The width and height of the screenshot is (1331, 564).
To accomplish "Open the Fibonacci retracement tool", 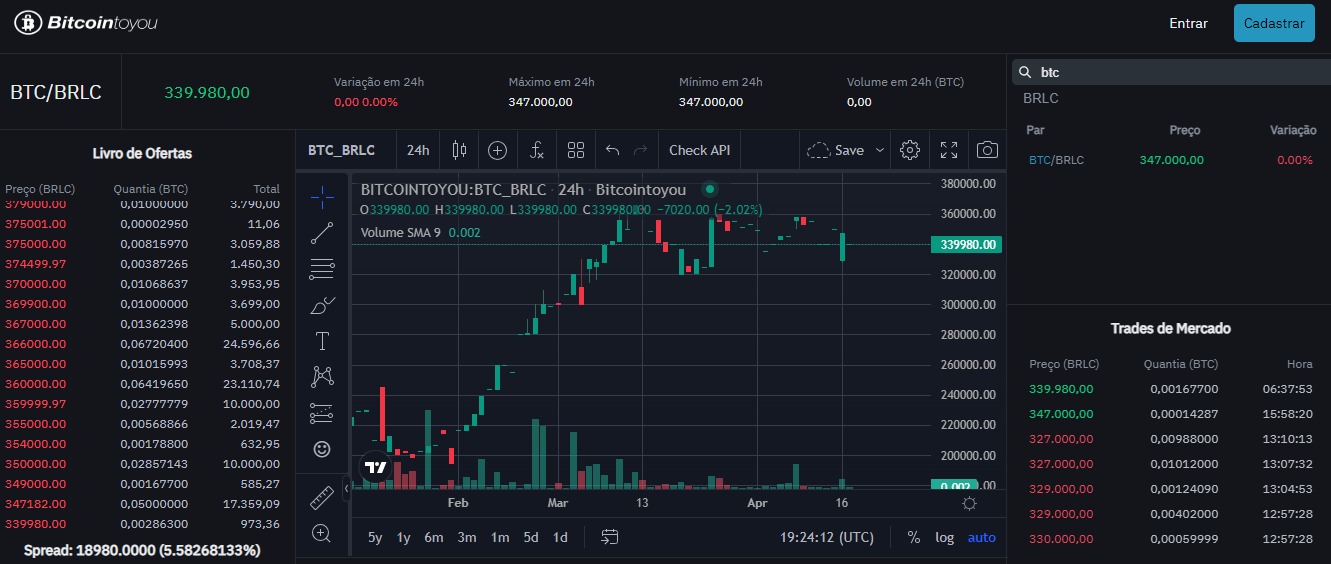I will (x=322, y=269).
